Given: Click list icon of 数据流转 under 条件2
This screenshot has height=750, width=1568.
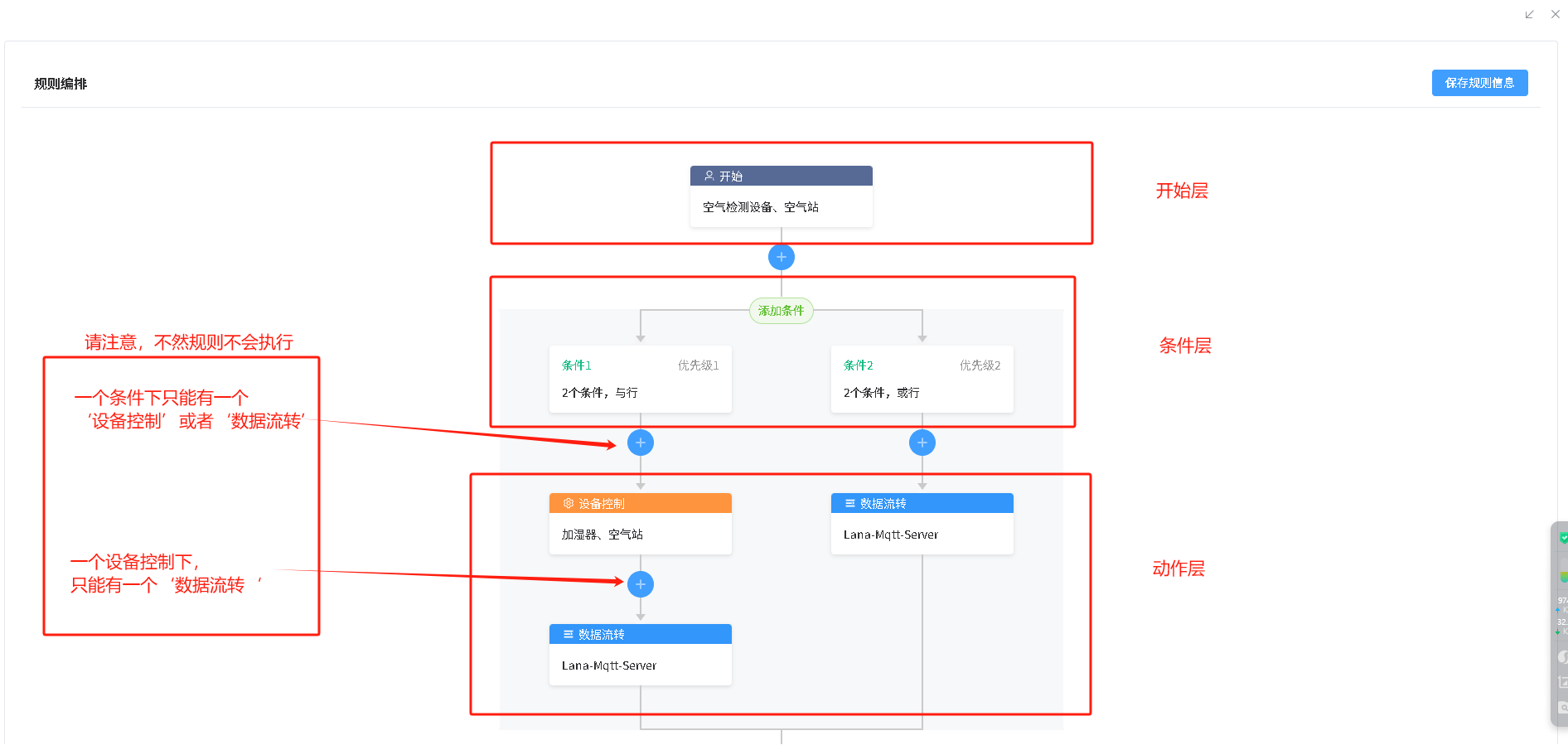Looking at the screenshot, I should point(849,503).
